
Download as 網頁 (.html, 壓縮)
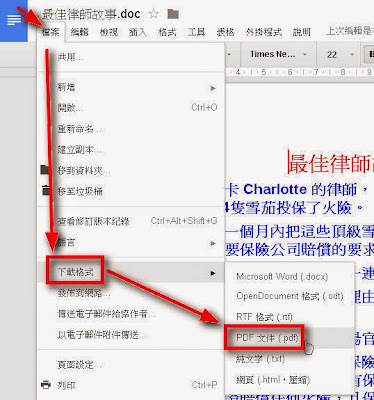click(289, 380)
